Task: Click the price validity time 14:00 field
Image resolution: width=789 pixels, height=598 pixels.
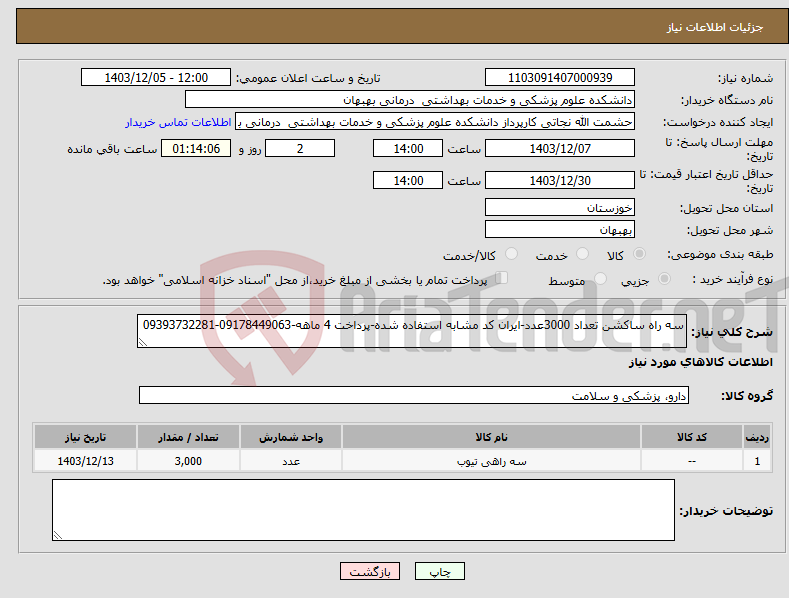Action: [x=408, y=180]
